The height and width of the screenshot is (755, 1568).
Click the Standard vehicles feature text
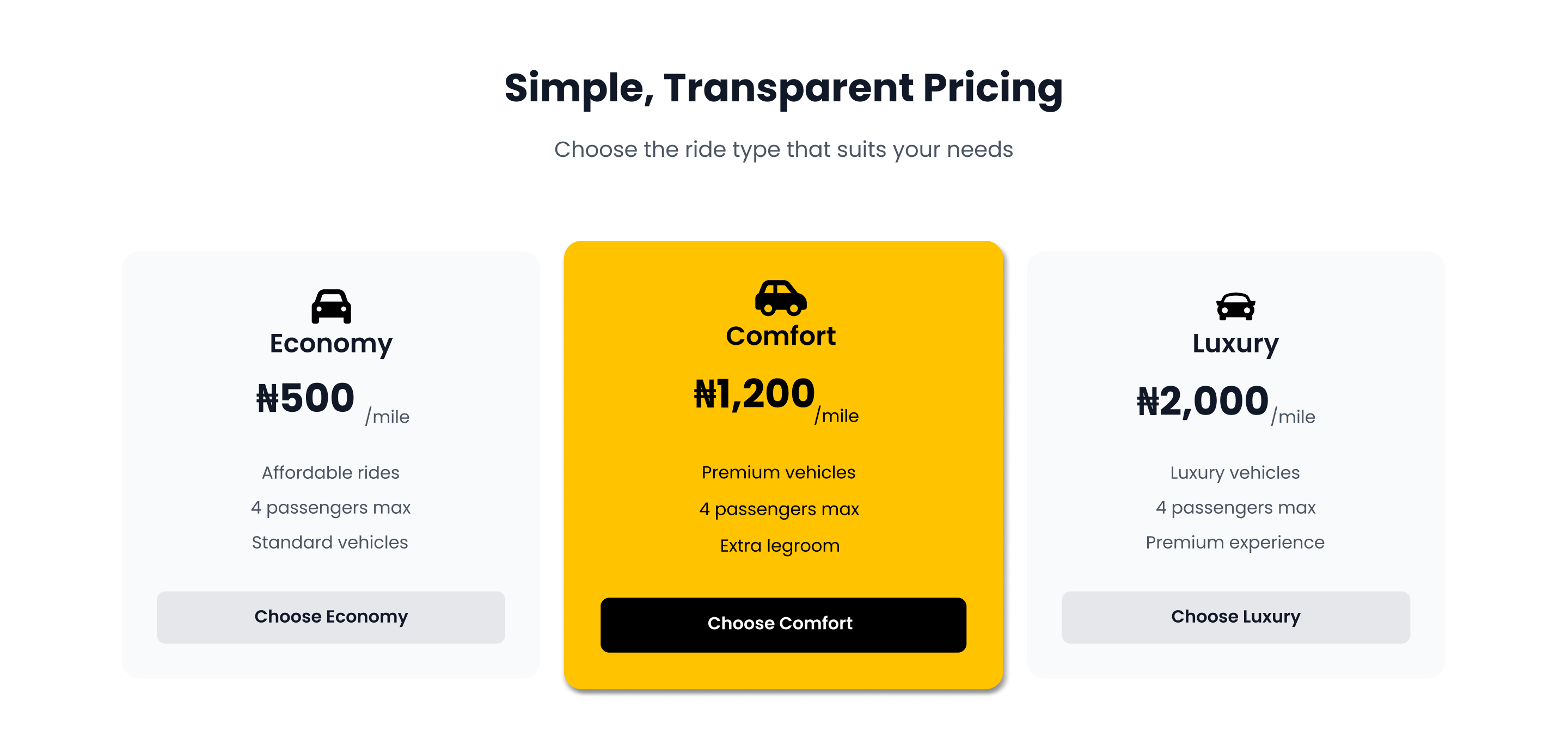pos(330,542)
